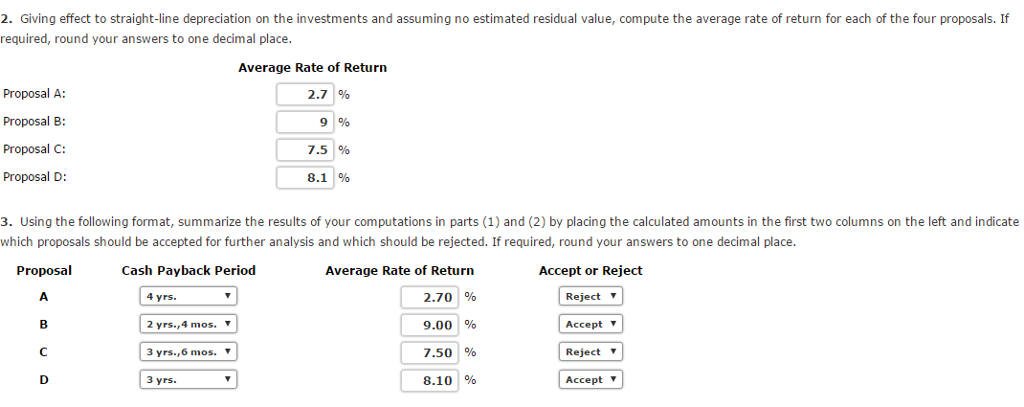Image resolution: width=1024 pixels, height=407 pixels.
Task: Click the Cash Payback Period column header
Action: point(188,271)
